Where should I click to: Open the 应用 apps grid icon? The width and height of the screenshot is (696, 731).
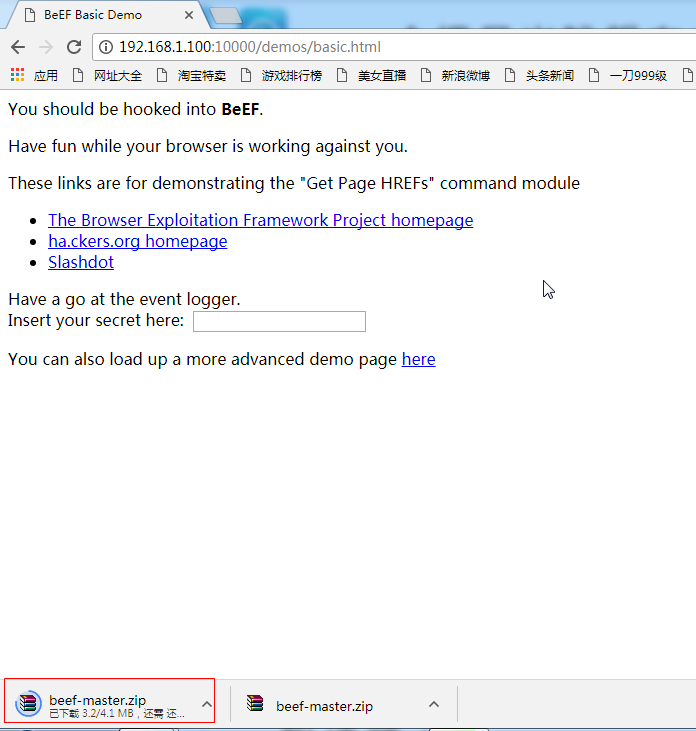(17, 75)
